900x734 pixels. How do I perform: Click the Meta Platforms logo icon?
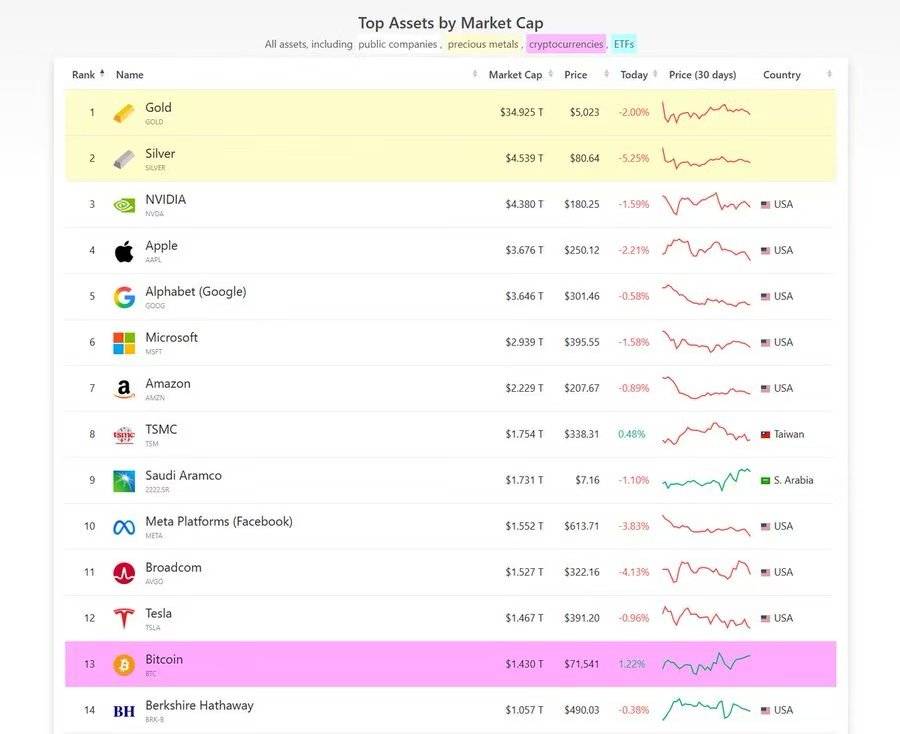[124, 527]
